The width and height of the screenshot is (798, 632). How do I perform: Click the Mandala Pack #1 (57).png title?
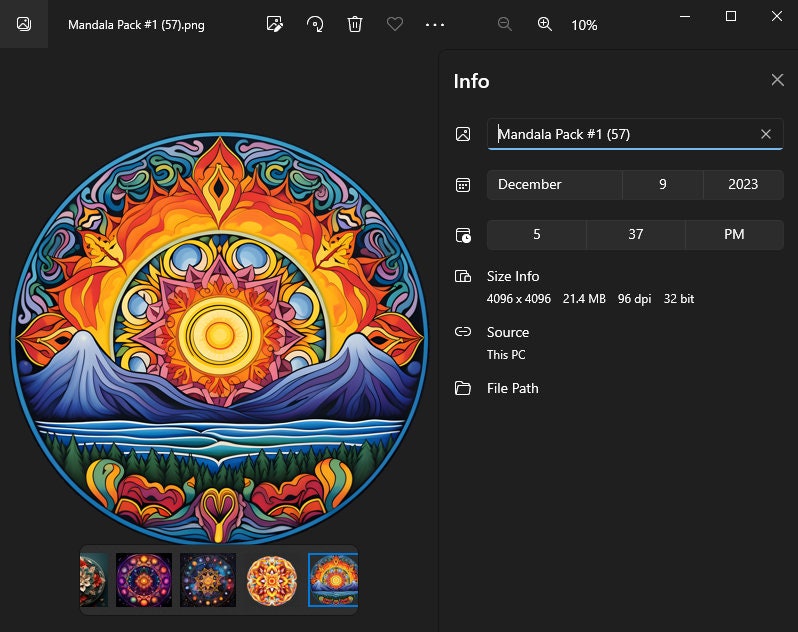136,25
